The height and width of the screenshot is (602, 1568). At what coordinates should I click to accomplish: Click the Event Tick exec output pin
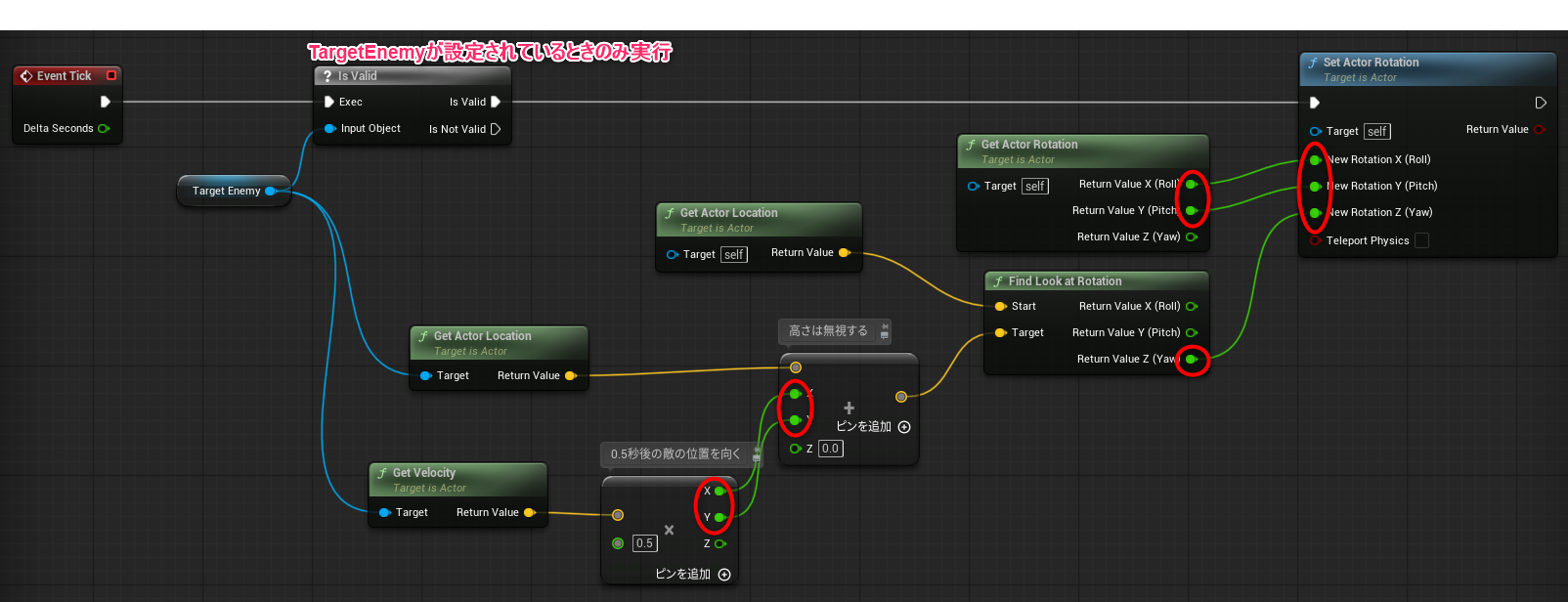(105, 102)
